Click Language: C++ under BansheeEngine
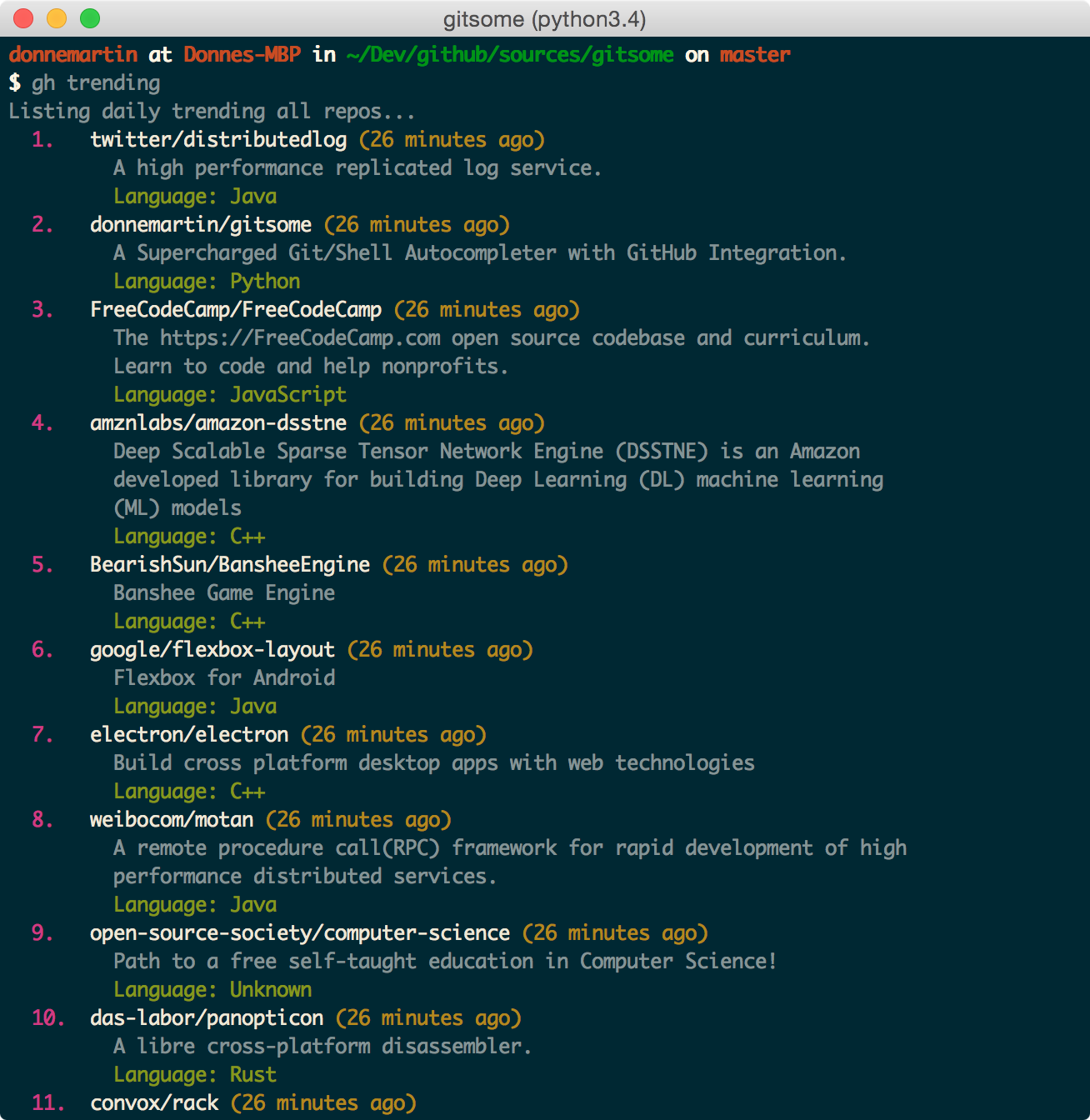This screenshot has height=1120, width=1090. [x=189, y=622]
